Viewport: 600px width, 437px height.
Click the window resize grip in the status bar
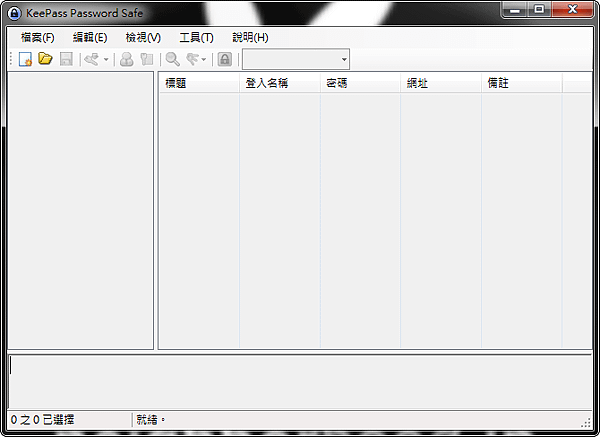pyautogui.click(x=586, y=422)
